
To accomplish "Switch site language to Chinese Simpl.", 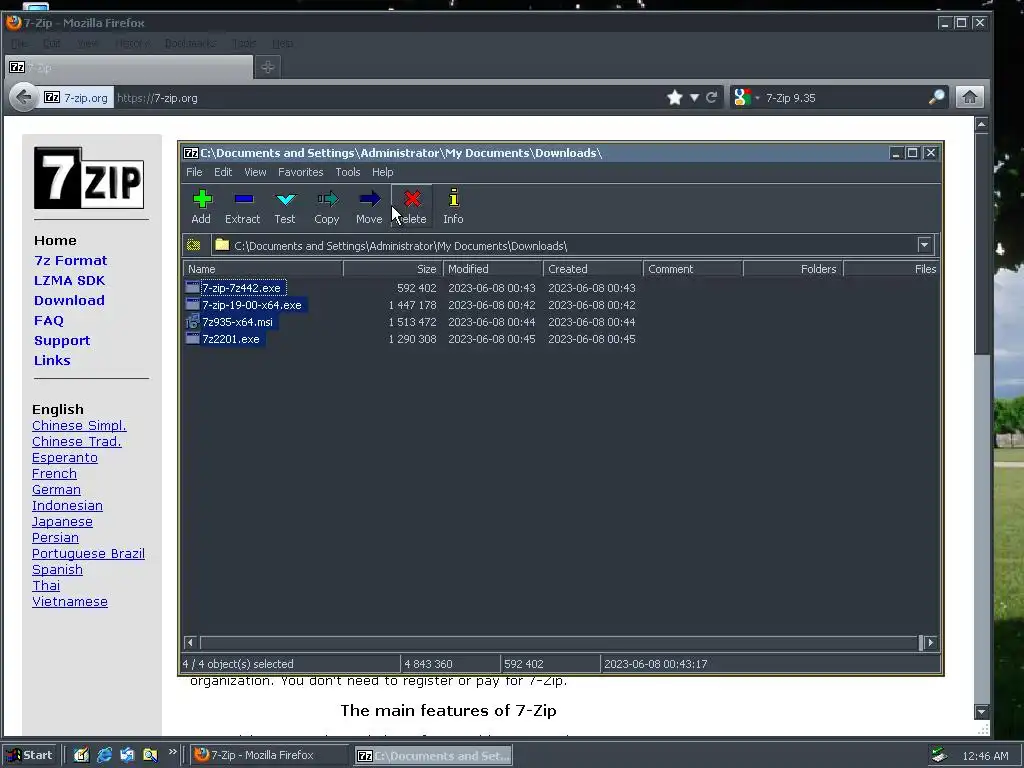I will pos(79,426).
